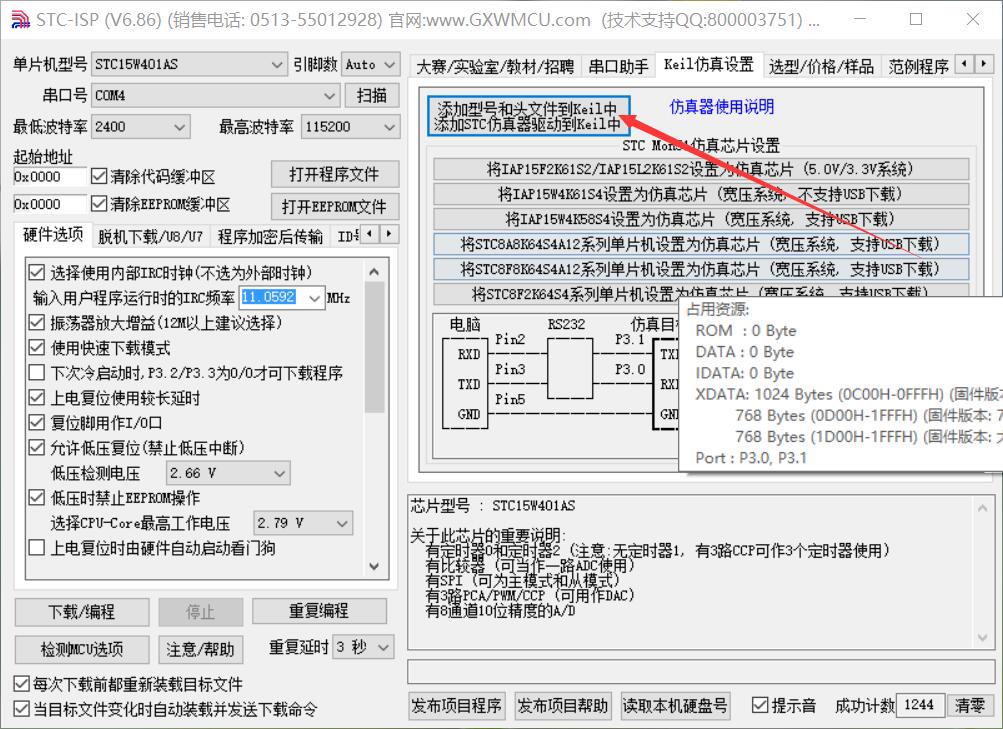Open 低压检测电压 2.66 V dropdown
This screenshot has height=729, width=1003.
[x=228, y=473]
